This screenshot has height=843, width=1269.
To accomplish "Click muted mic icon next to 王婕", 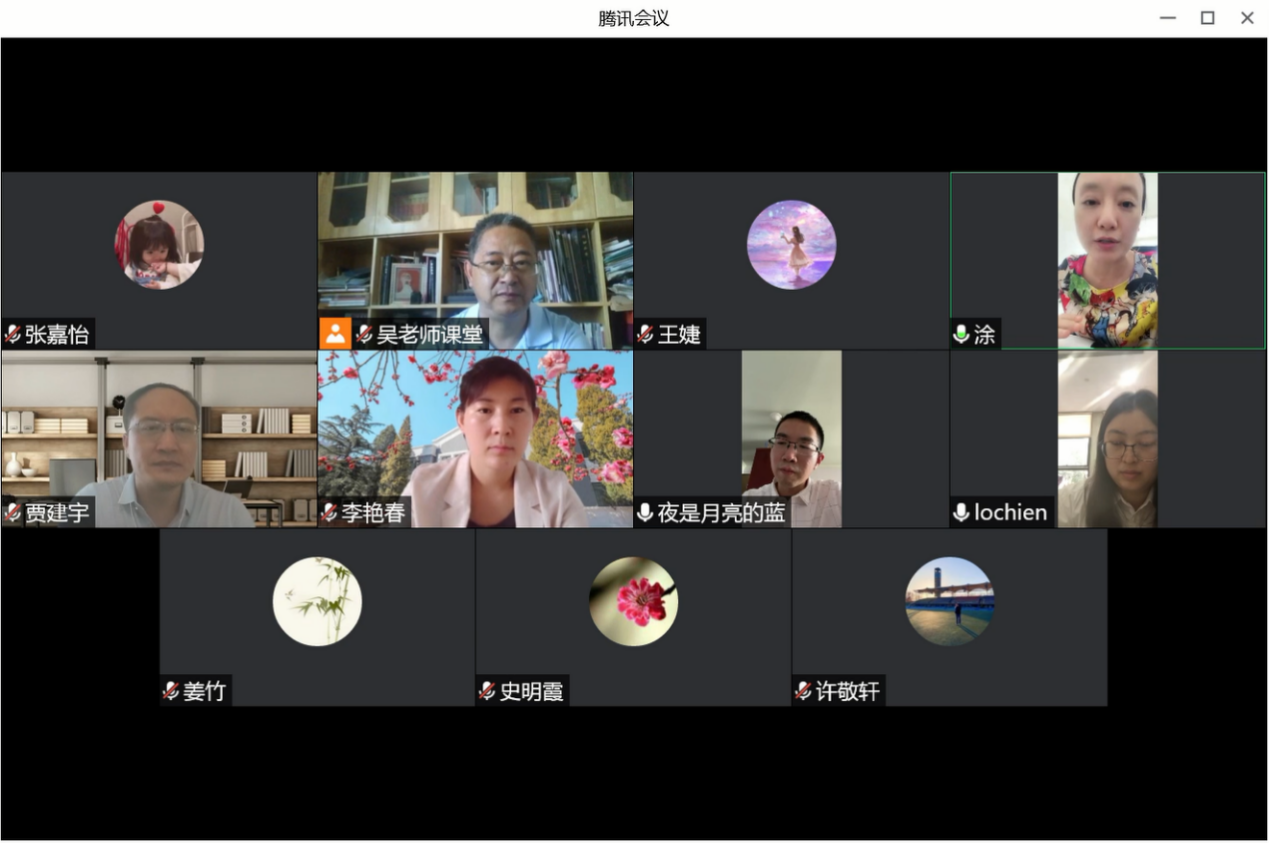I will coord(646,334).
